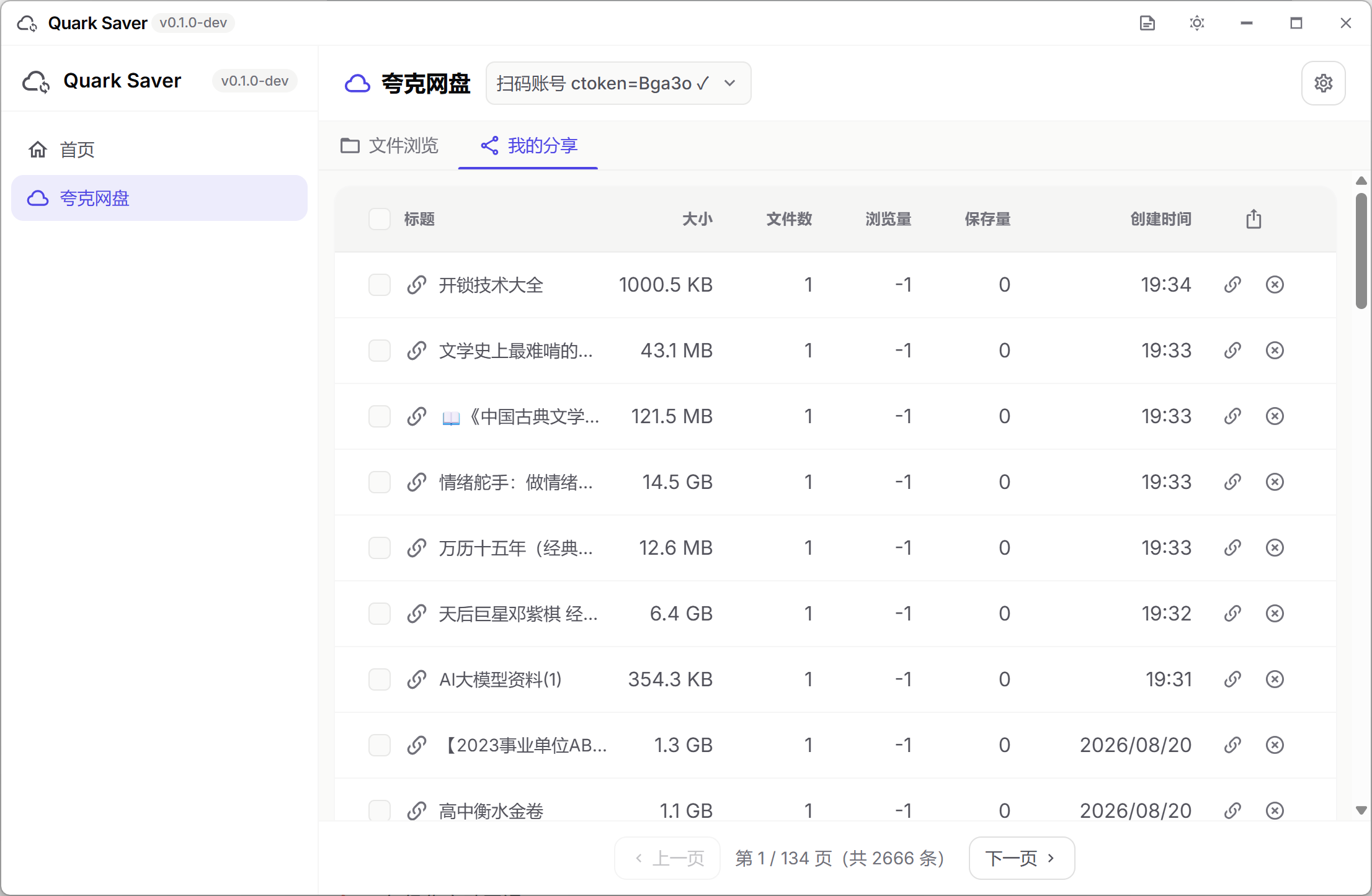Click the 文件数 column header
Viewport: 1372px width, 896px height.
(x=789, y=219)
